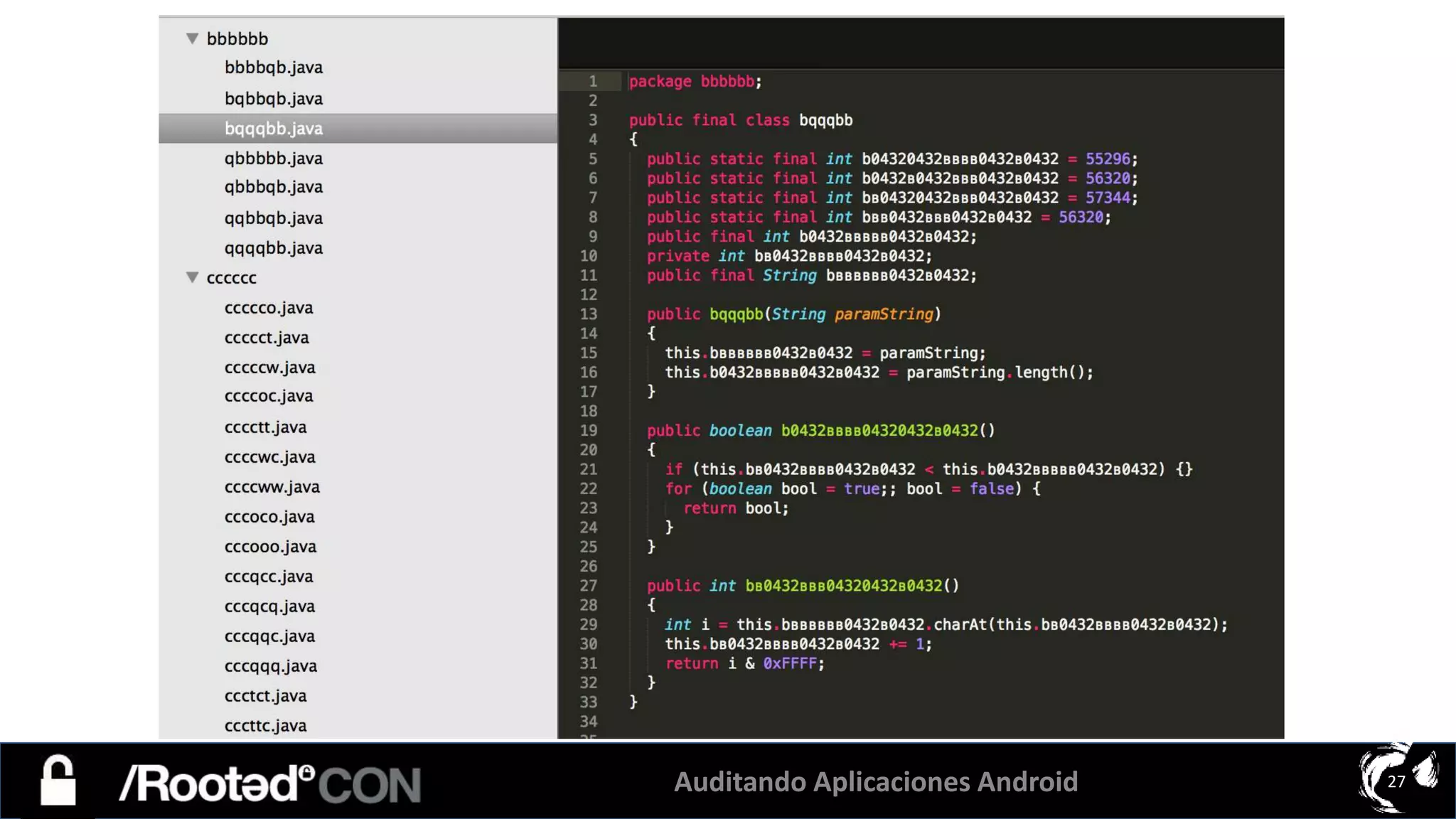Open cccqcq.java file
The image size is (1456, 819).
269,606
